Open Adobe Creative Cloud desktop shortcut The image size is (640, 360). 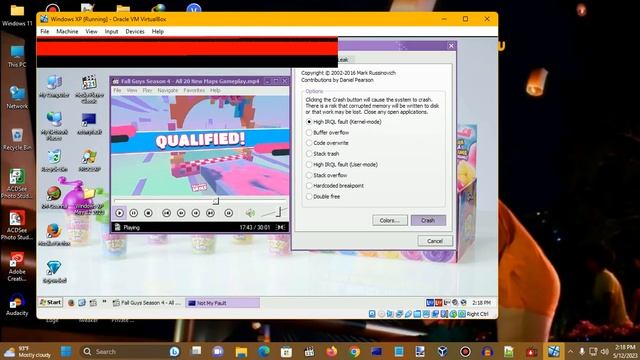click(17, 267)
